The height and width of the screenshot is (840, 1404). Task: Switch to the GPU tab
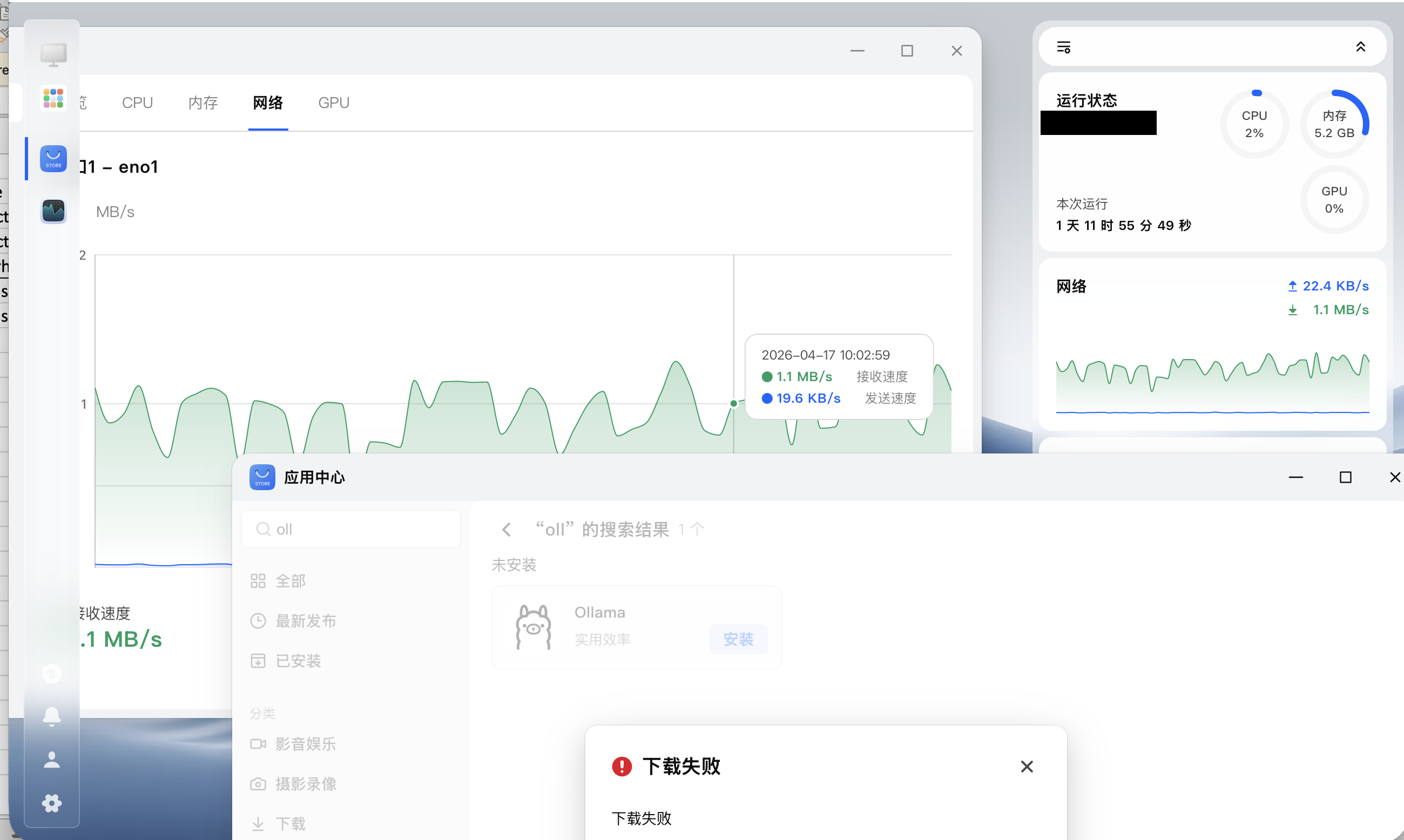click(x=333, y=103)
